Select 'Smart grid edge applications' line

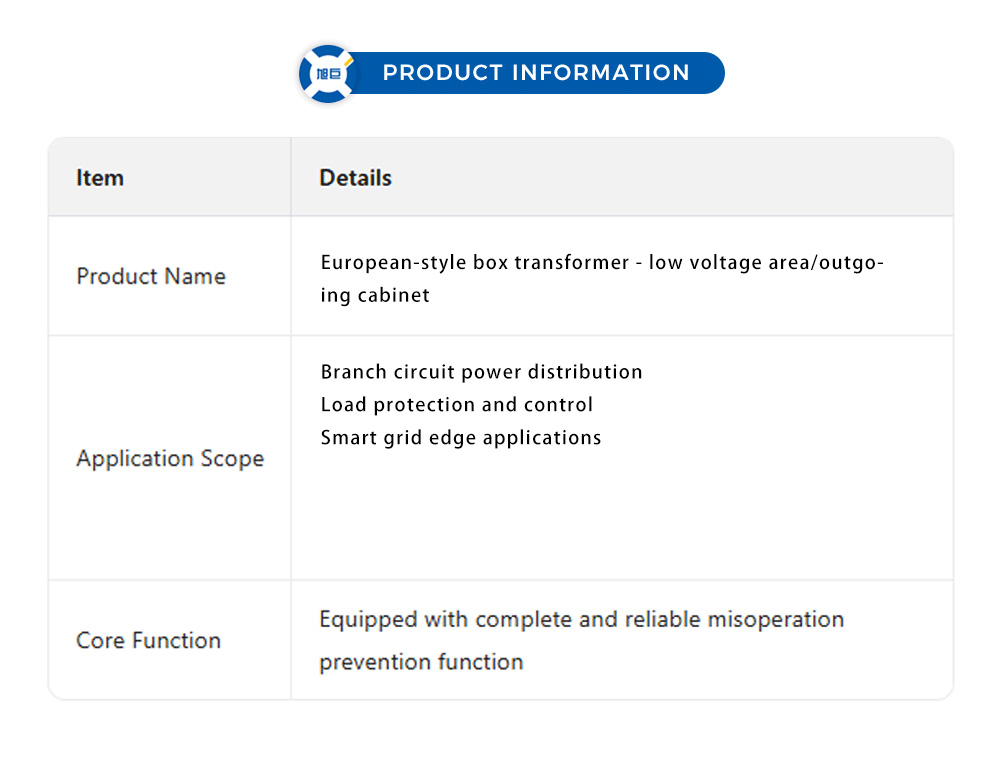(461, 438)
